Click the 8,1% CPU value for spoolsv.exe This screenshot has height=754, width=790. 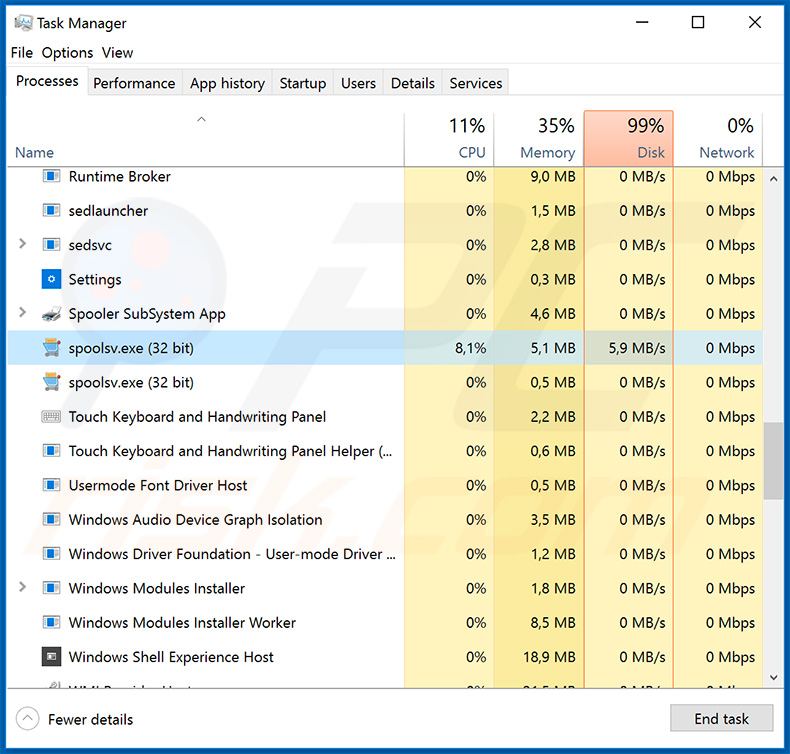coord(471,348)
